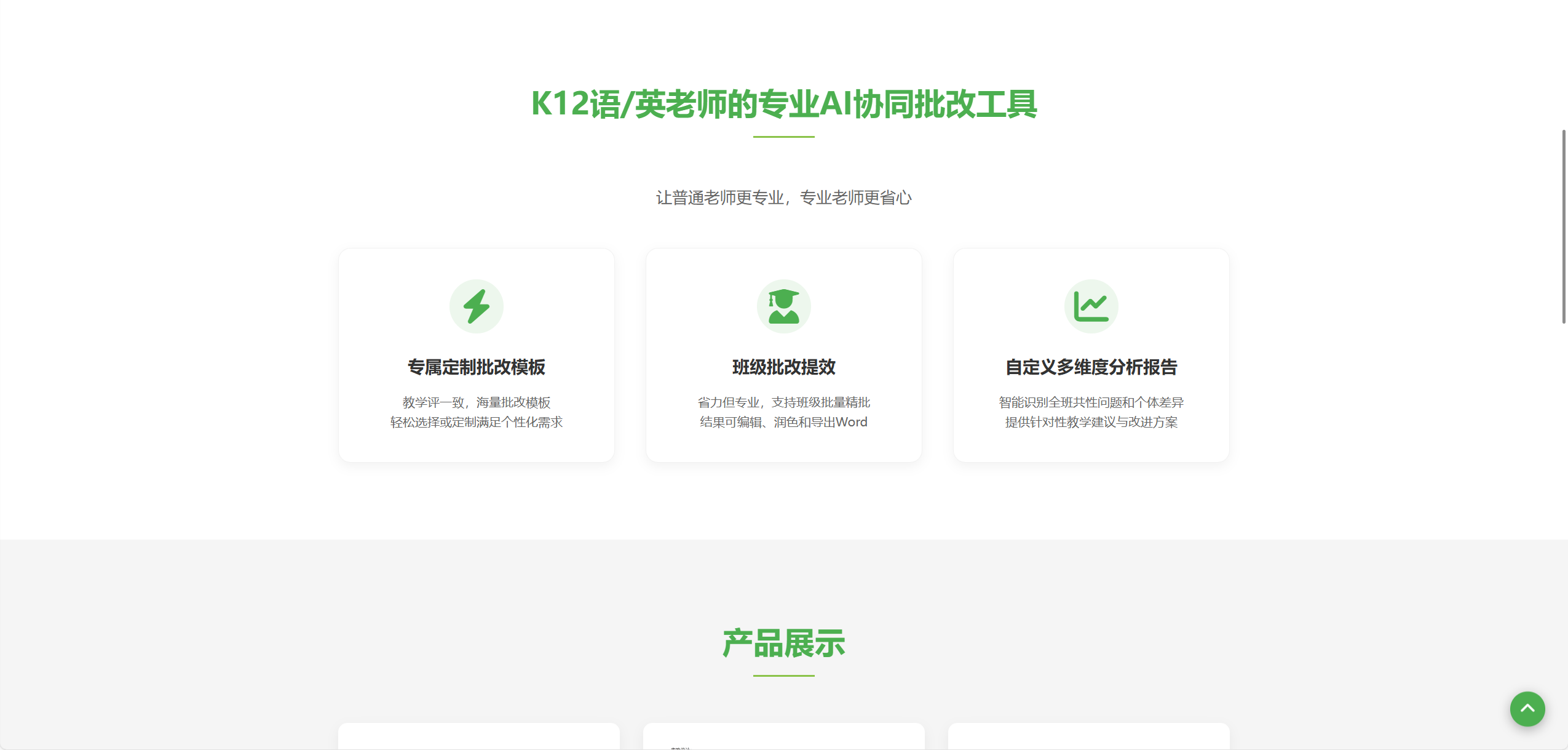This screenshot has height=750, width=1568.
Task: Click the green back-to-top arrow button
Action: (x=1527, y=709)
